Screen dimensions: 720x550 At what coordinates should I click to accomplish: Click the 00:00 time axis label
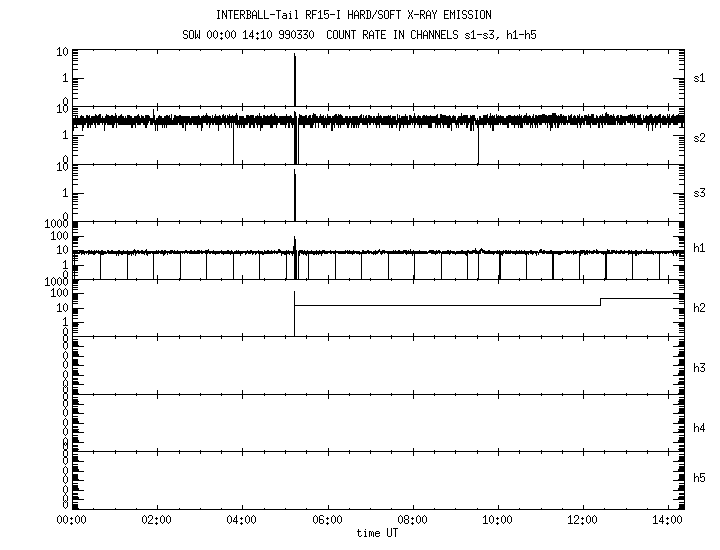pos(72,520)
